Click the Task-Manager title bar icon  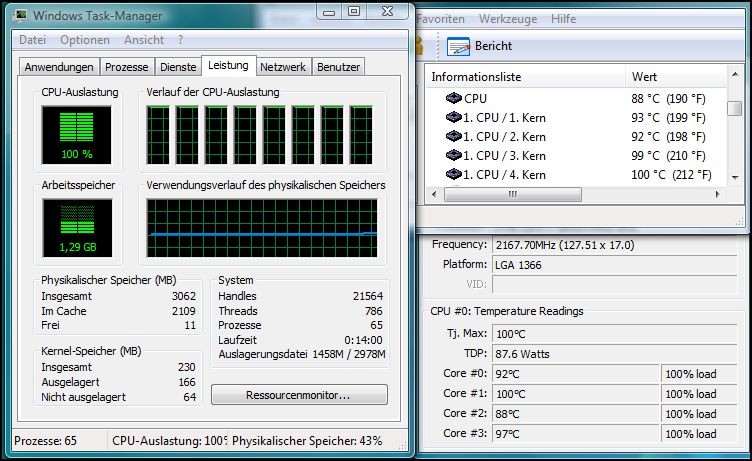[x=20, y=16]
